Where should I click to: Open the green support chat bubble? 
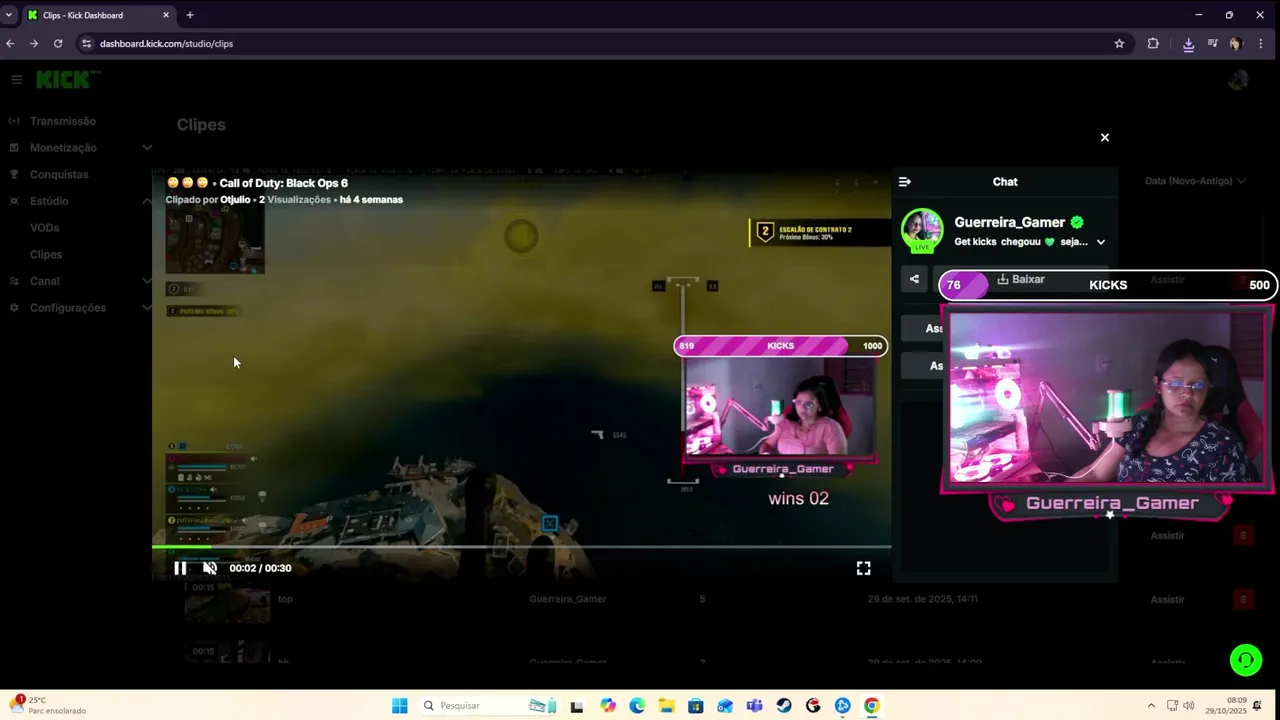1246,660
